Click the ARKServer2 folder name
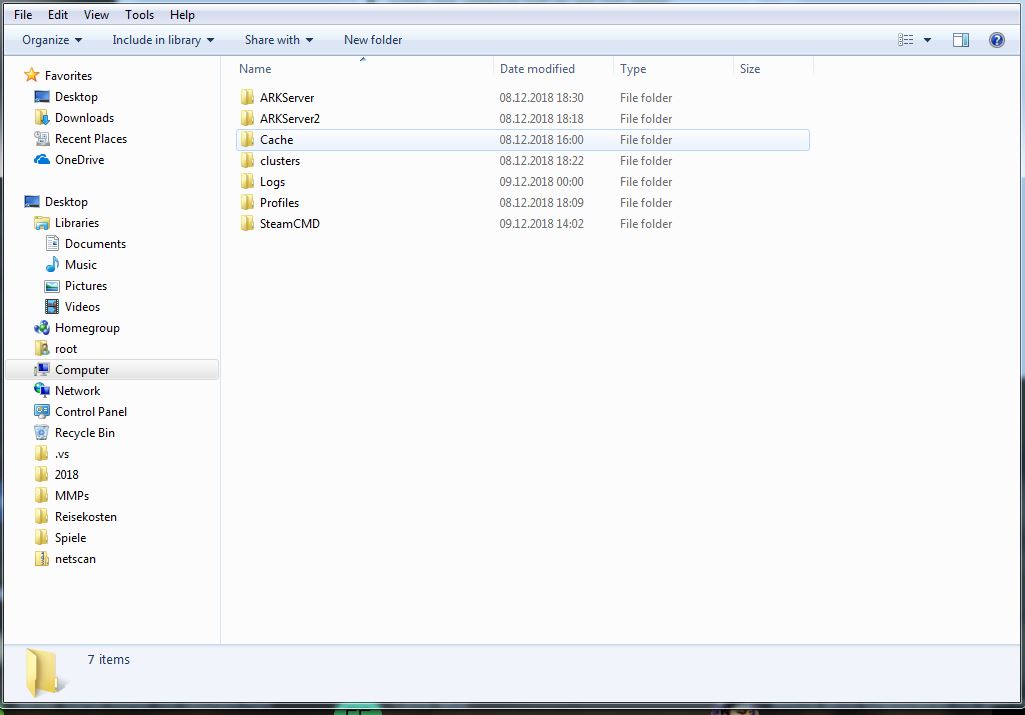 290,118
